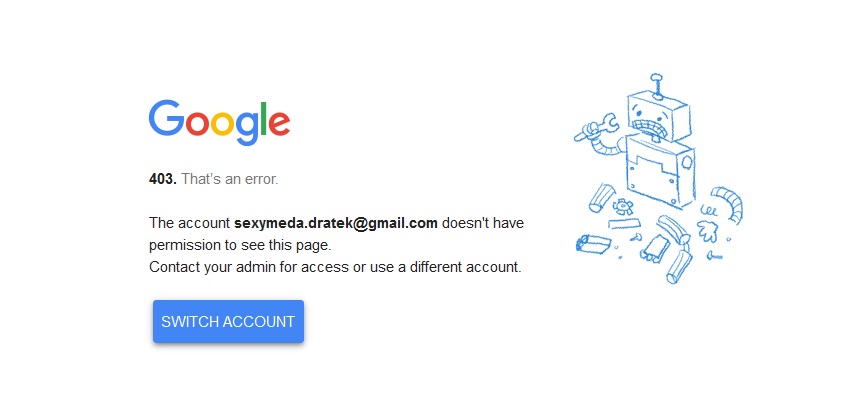This screenshot has width=847, height=415.
Task: Click the sexymeda.dratek@gmail.com email address
Action: [335, 223]
